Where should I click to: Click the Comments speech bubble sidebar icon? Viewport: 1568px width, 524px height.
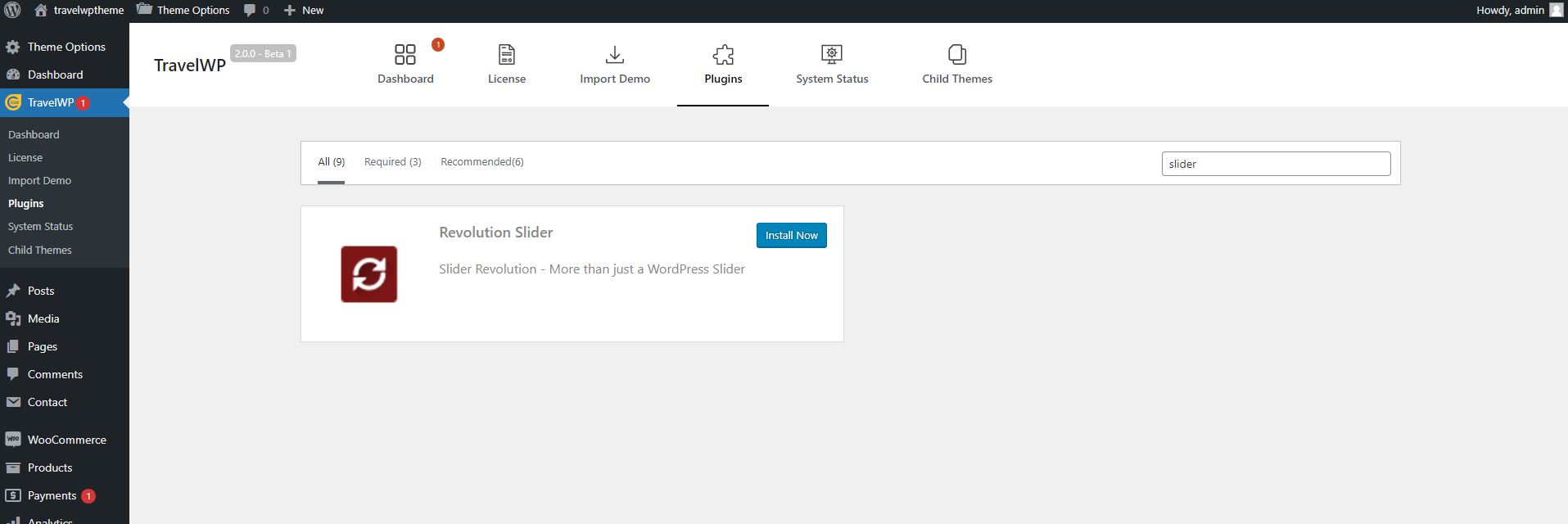pyautogui.click(x=13, y=374)
